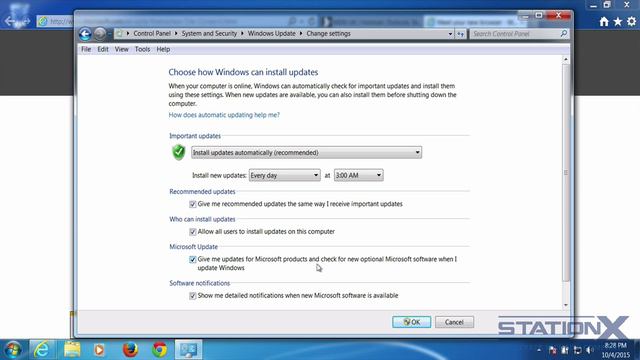Click System and Security in breadcrumb
This screenshot has width=640, height=360.
tap(209, 33)
